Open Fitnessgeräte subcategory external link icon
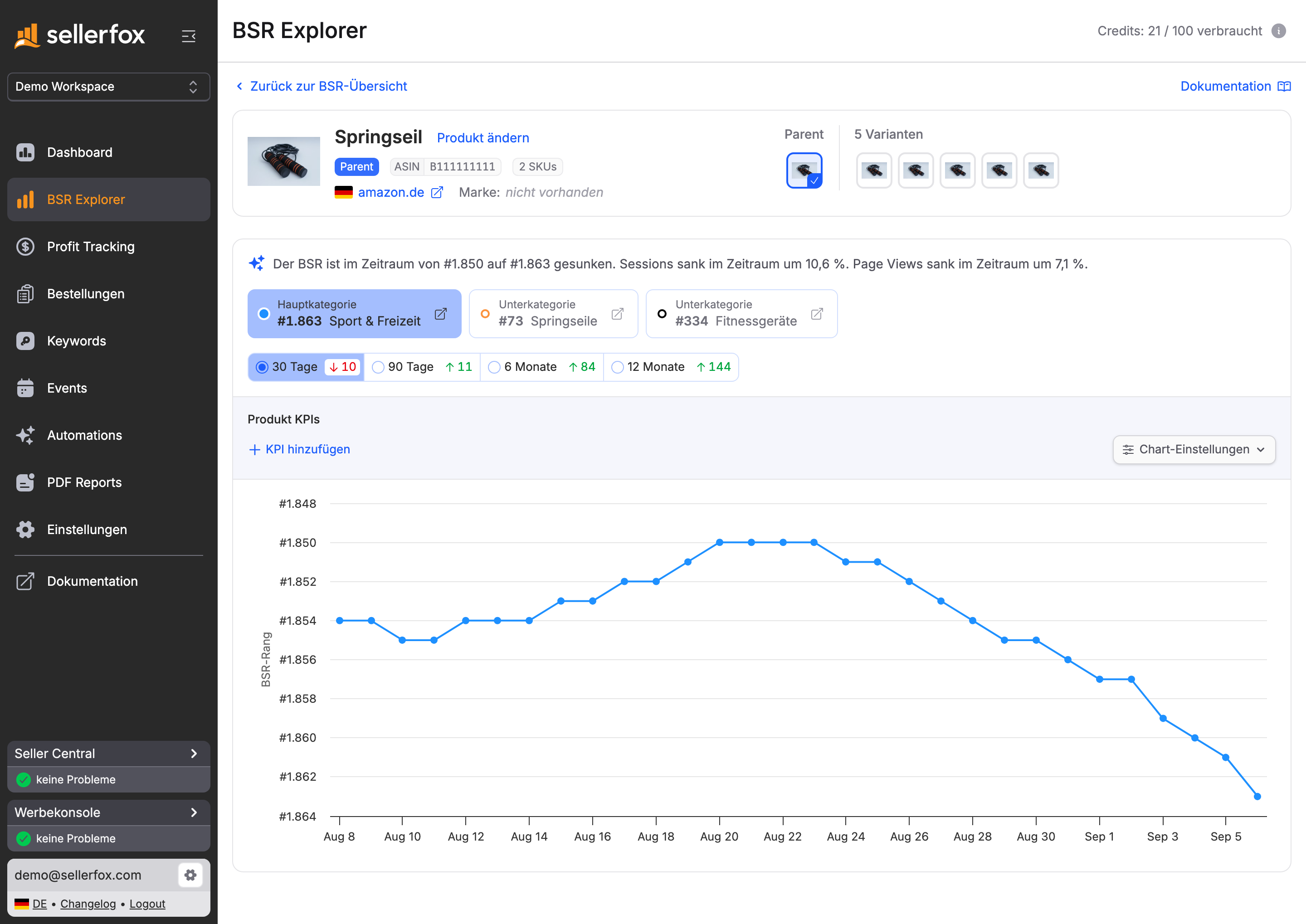 point(817,314)
